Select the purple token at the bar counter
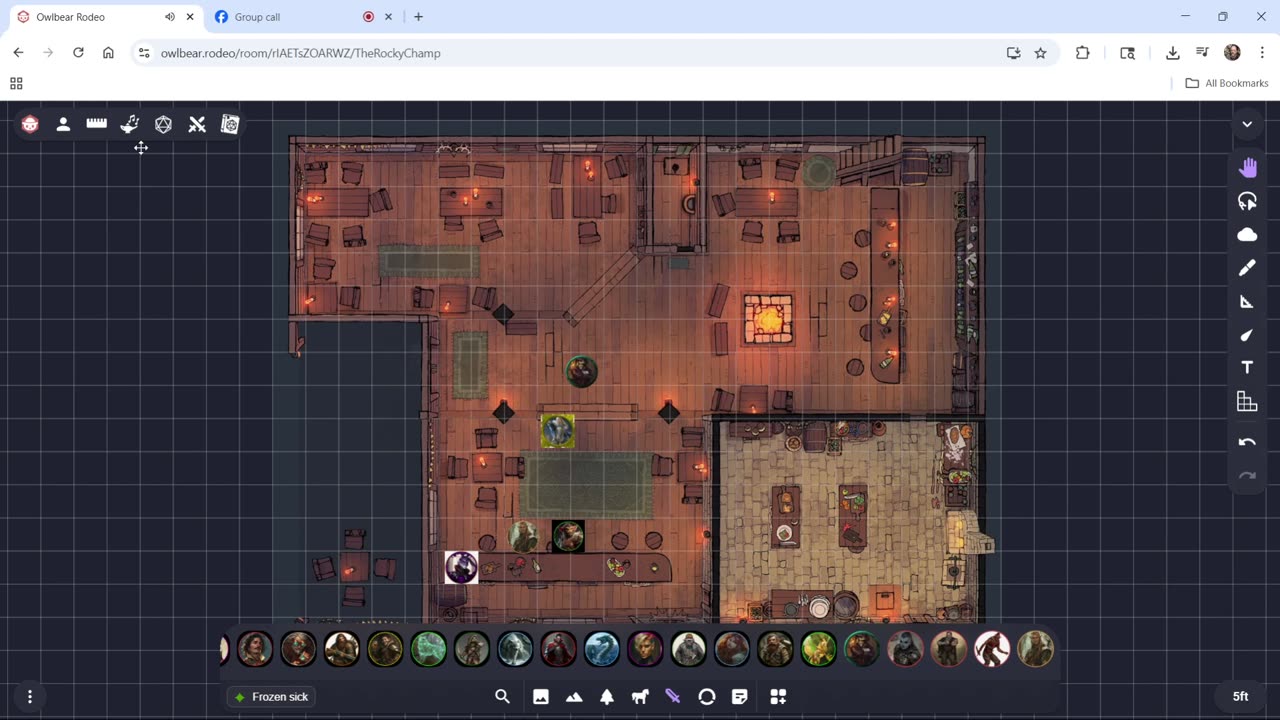 pyautogui.click(x=461, y=567)
